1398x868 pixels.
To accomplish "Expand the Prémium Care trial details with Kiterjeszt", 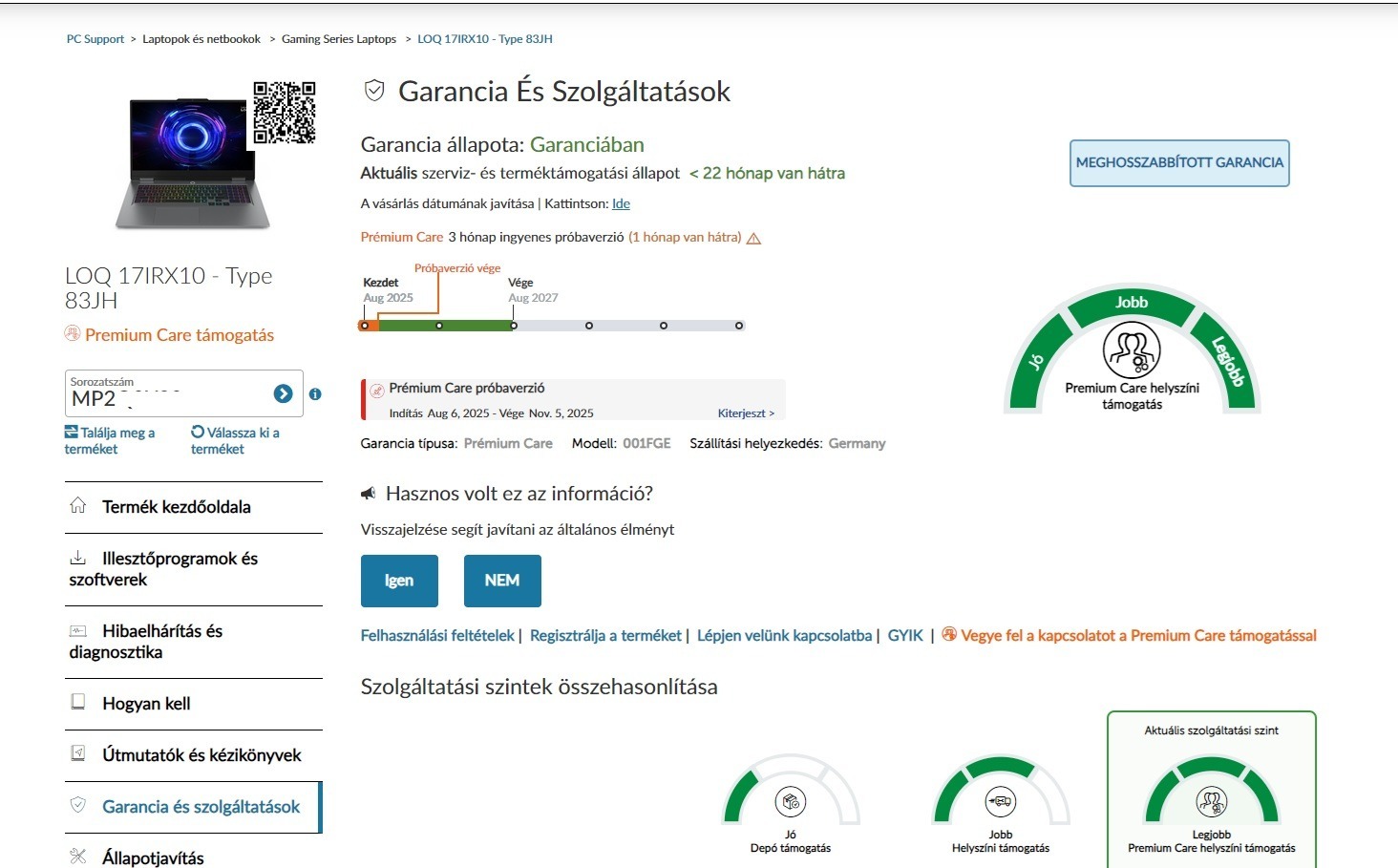I will [x=746, y=413].
